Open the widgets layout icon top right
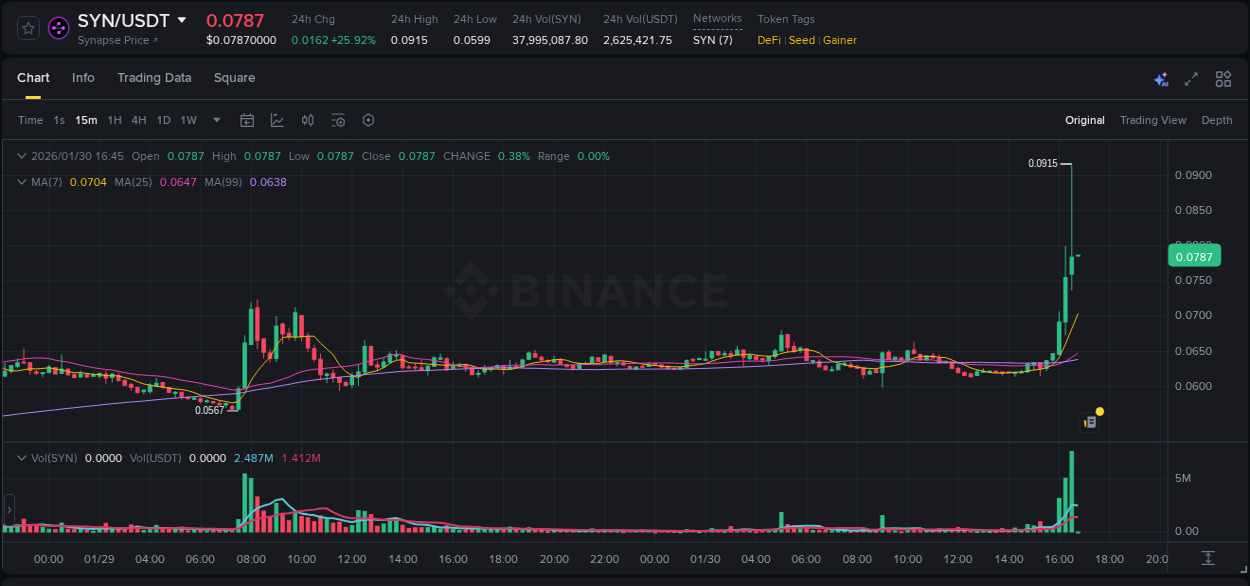Screen dimensions: 1250x586 1223,78
